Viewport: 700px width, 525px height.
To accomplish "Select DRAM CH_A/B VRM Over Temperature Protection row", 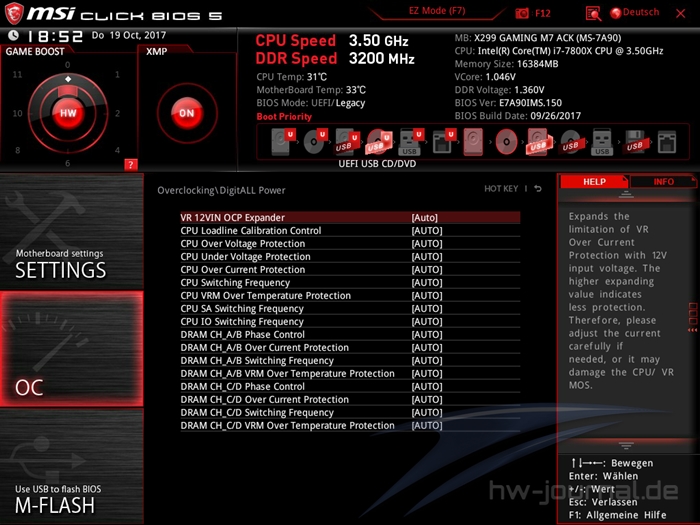I will point(350,373).
